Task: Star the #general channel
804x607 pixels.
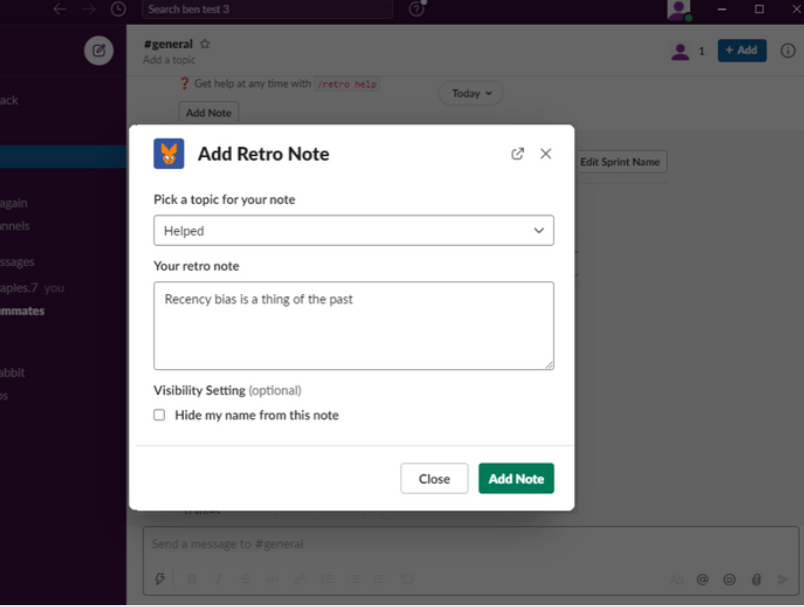Action: pyautogui.click(x=205, y=44)
